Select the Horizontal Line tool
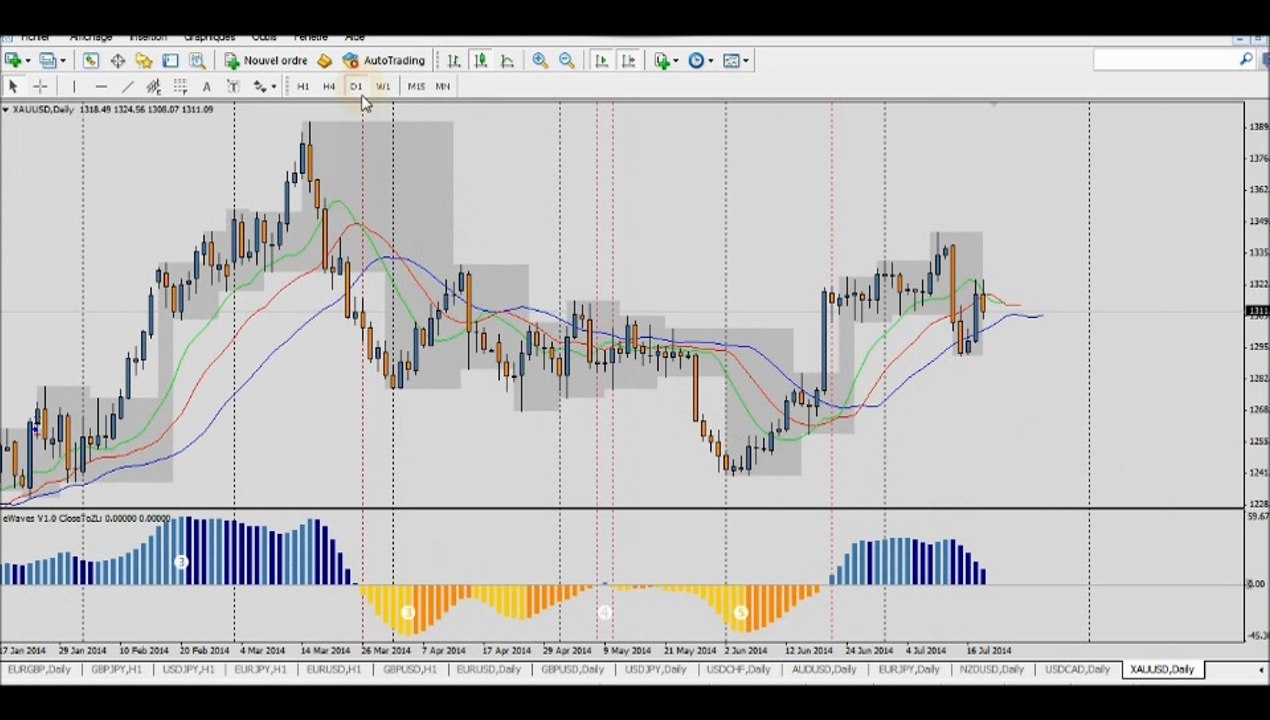1270x720 pixels. coord(101,87)
